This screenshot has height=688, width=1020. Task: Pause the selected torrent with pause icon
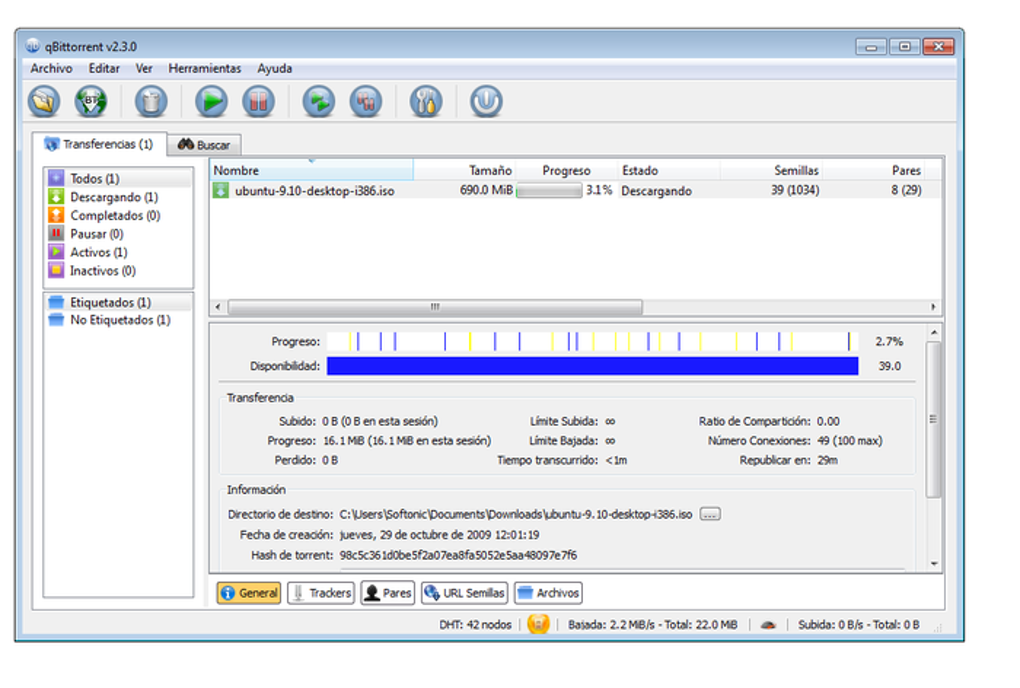point(258,102)
